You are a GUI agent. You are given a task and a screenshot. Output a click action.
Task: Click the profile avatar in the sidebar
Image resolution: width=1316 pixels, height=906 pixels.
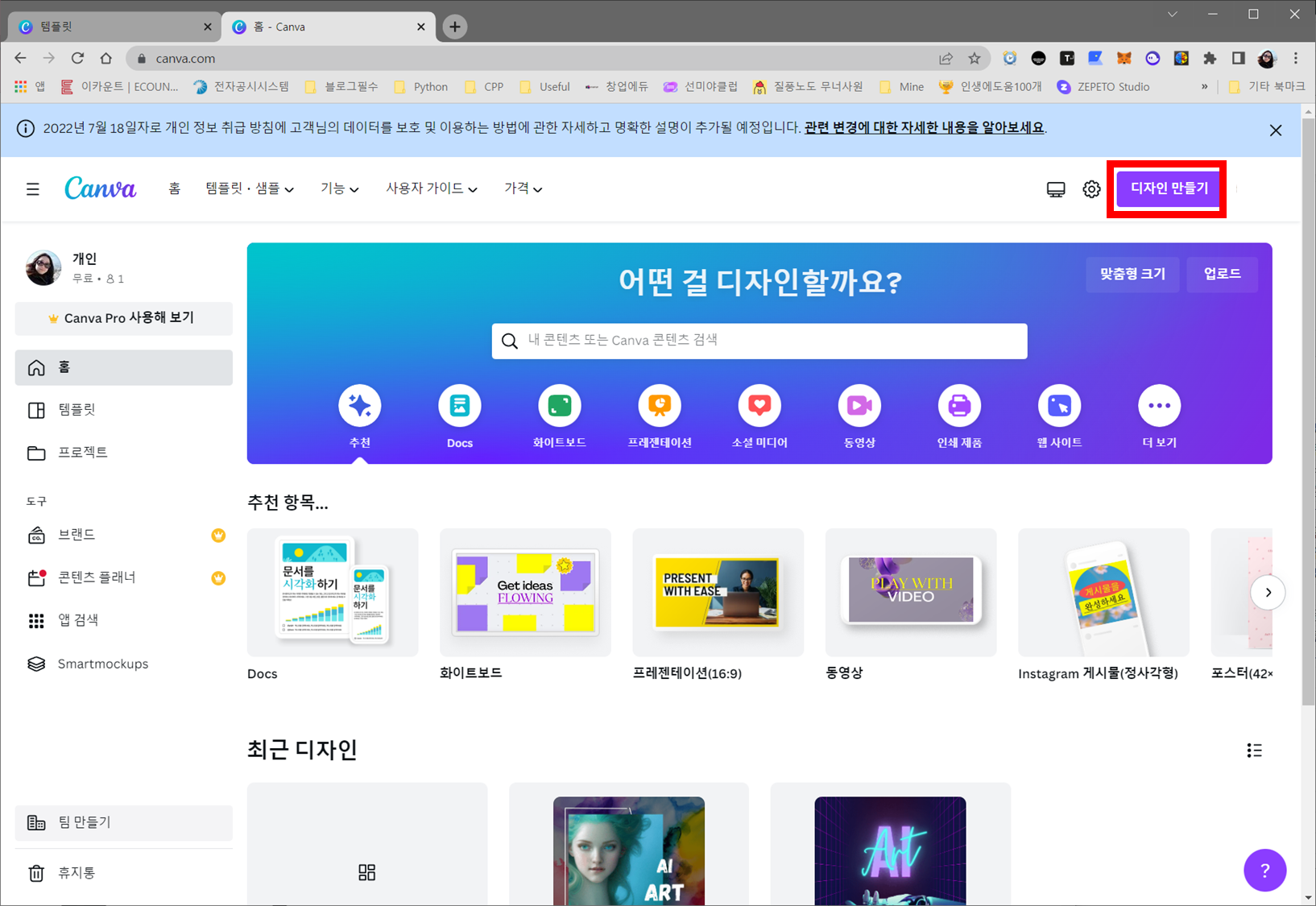tap(43, 268)
